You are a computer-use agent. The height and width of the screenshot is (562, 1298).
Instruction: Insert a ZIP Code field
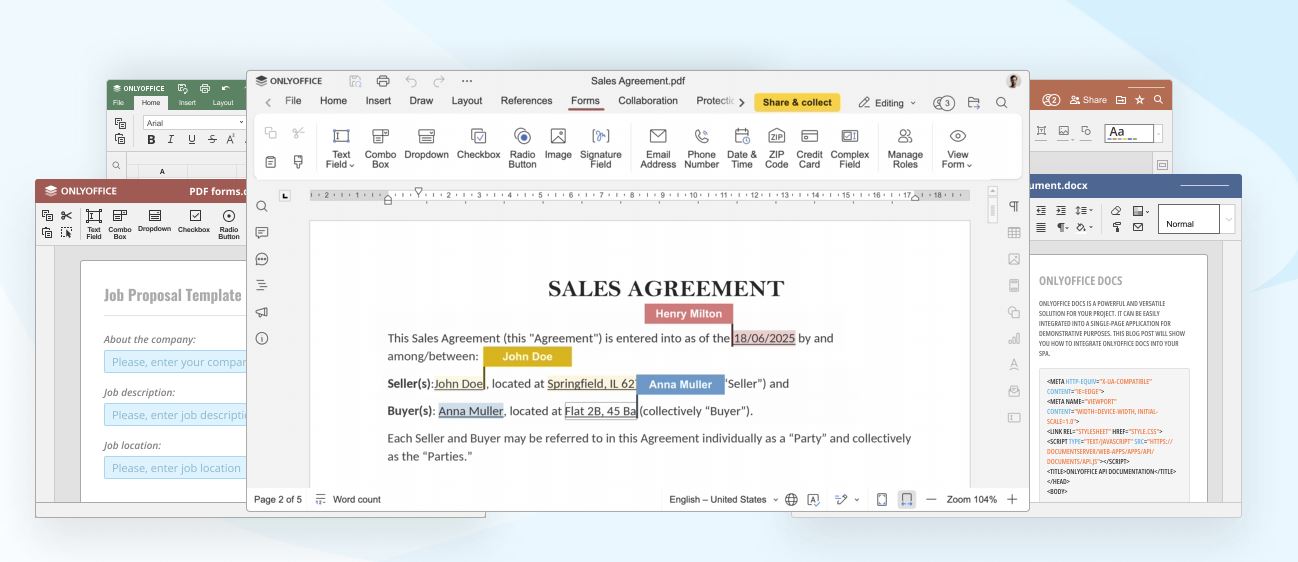(777, 147)
